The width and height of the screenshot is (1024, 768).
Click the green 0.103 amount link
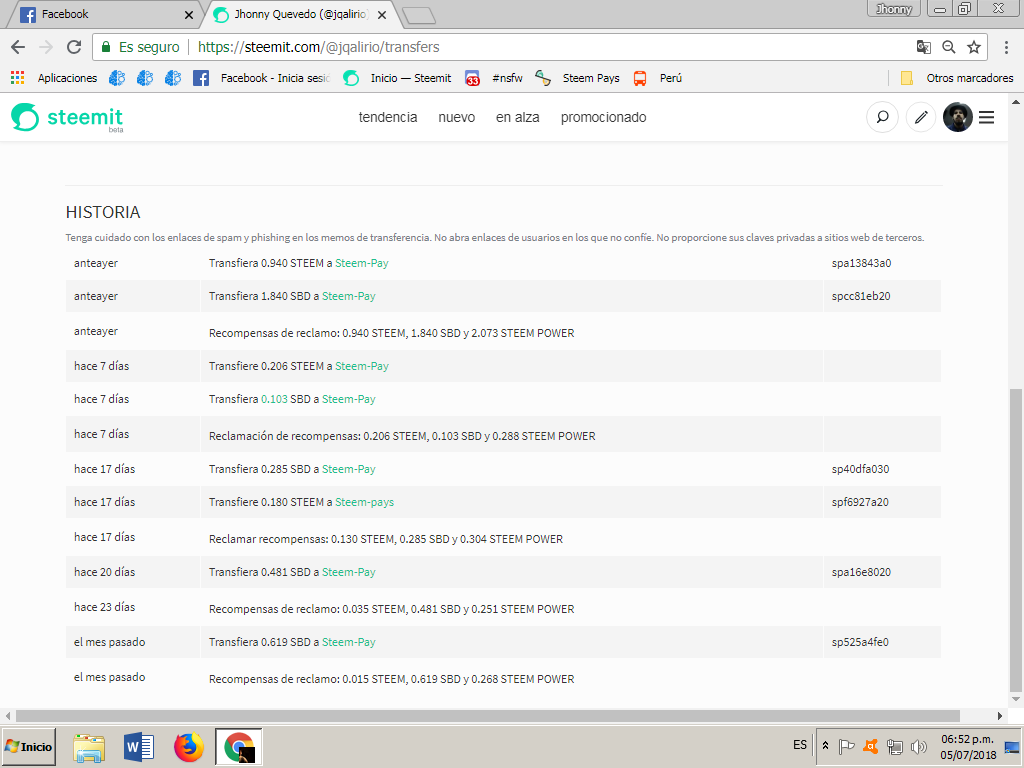(274, 399)
